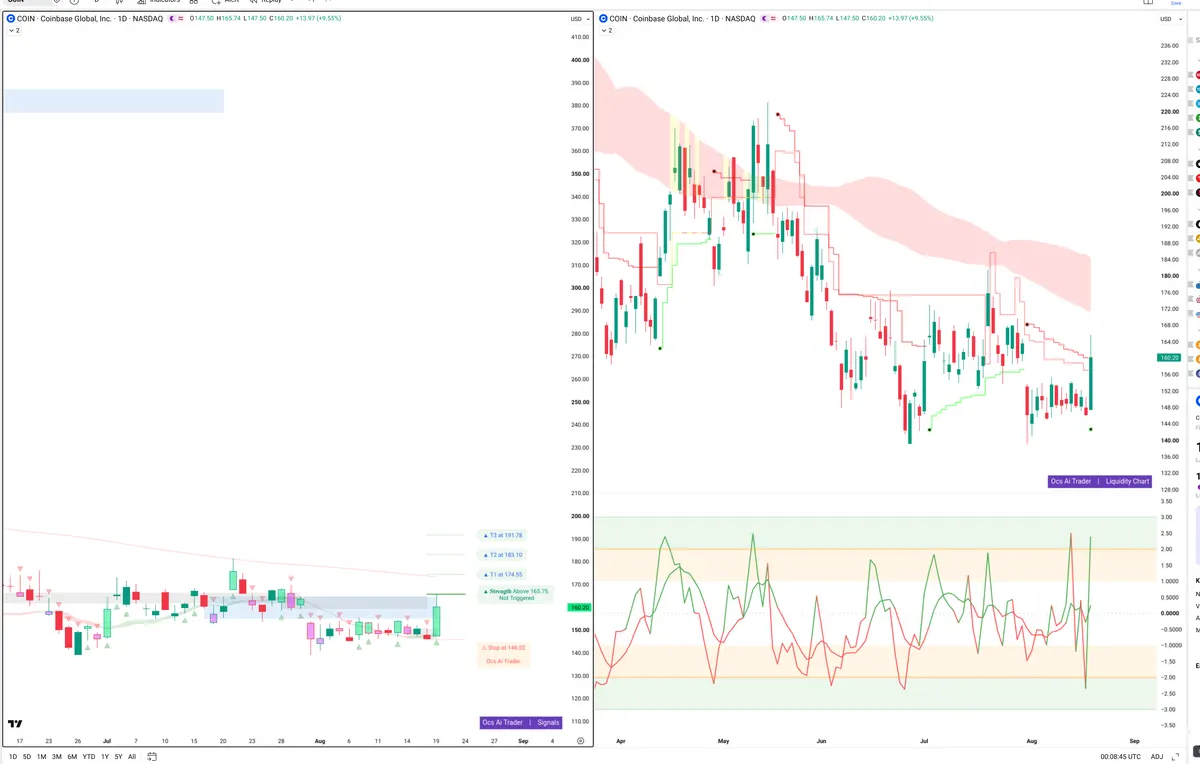
Task: Click 'Ocs Ai Trader | Liquidity Chart' label
Action: [x=1100, y=481]
